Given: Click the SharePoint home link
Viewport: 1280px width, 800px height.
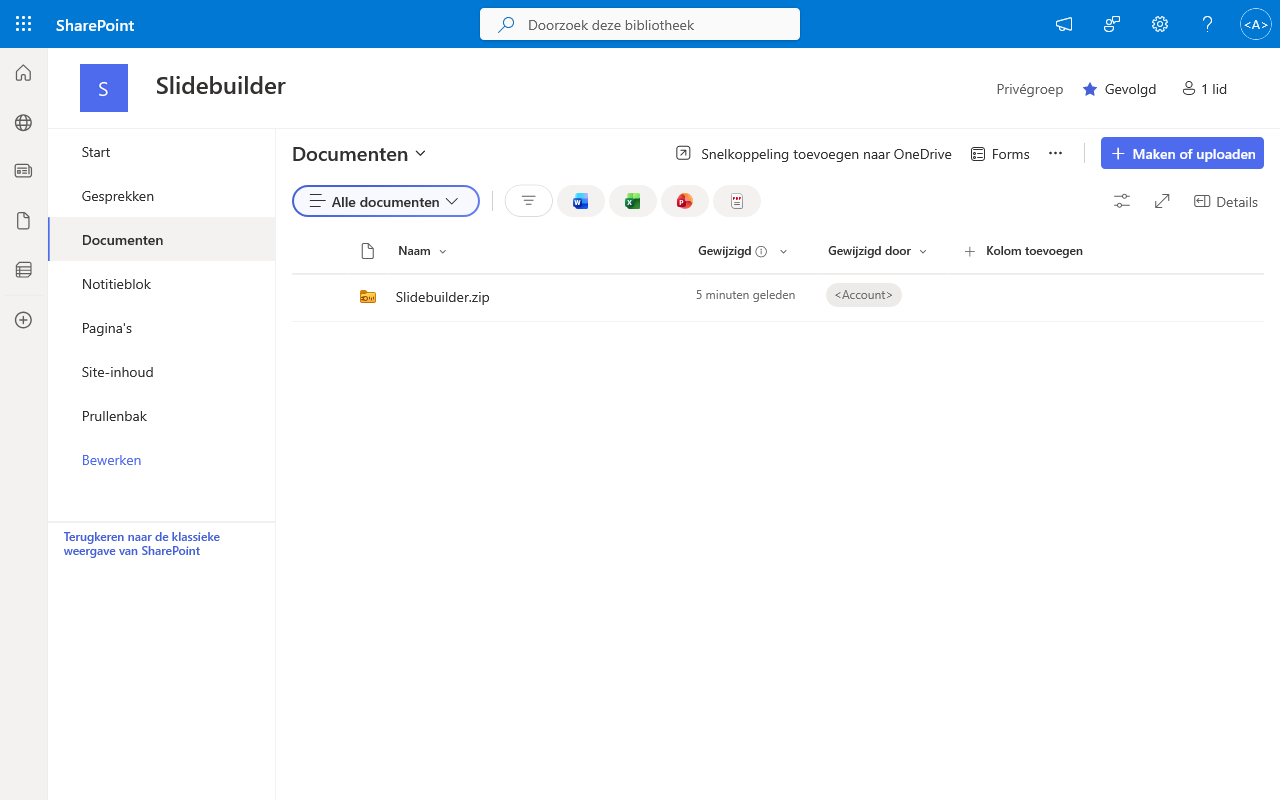Looking at the screenshot, I should point(95,25).
